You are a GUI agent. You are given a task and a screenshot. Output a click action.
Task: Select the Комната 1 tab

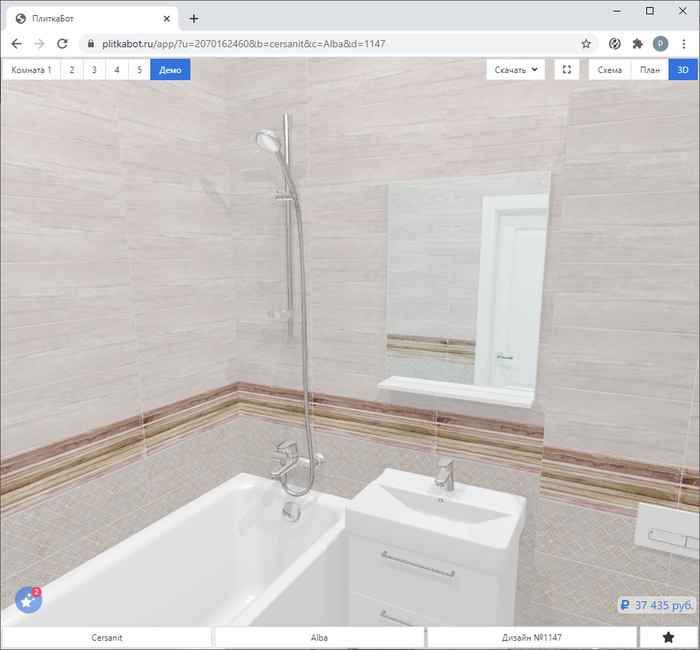pos(31,70)
